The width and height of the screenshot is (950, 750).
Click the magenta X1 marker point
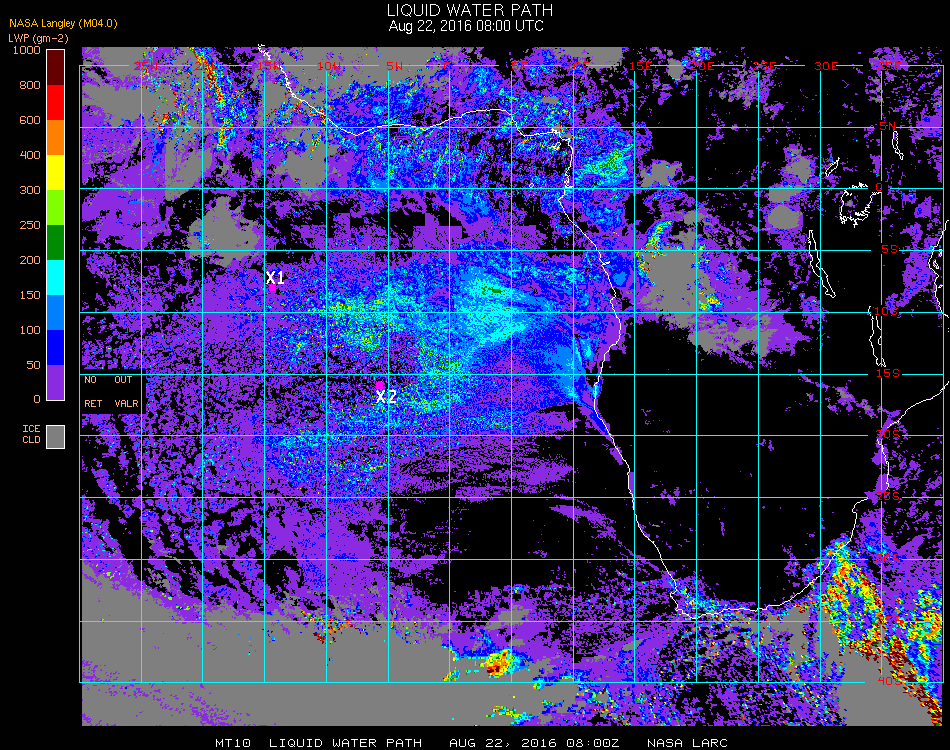pos(273,288)
